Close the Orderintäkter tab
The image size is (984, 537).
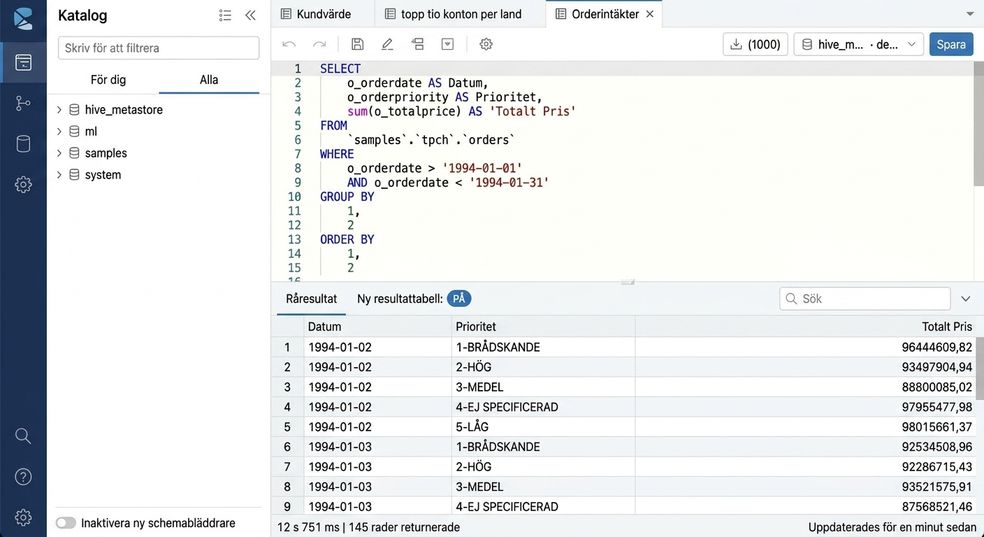point(650,14)
